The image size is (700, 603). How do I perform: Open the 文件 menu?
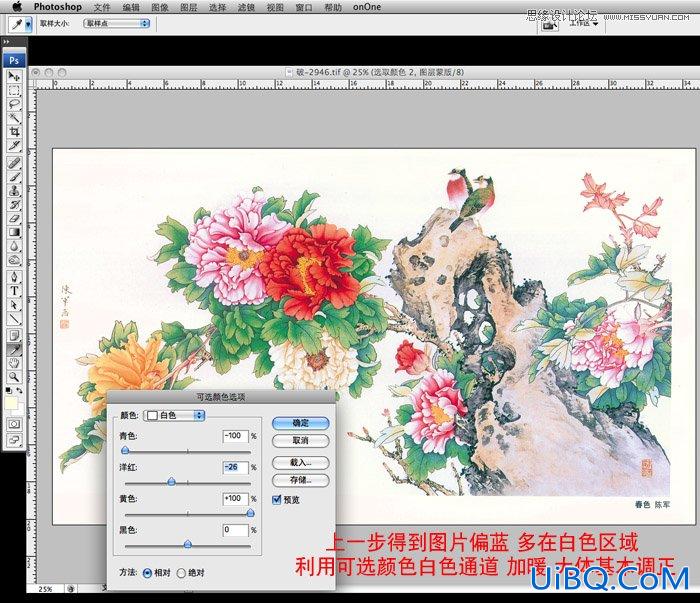tap(102, 7)
